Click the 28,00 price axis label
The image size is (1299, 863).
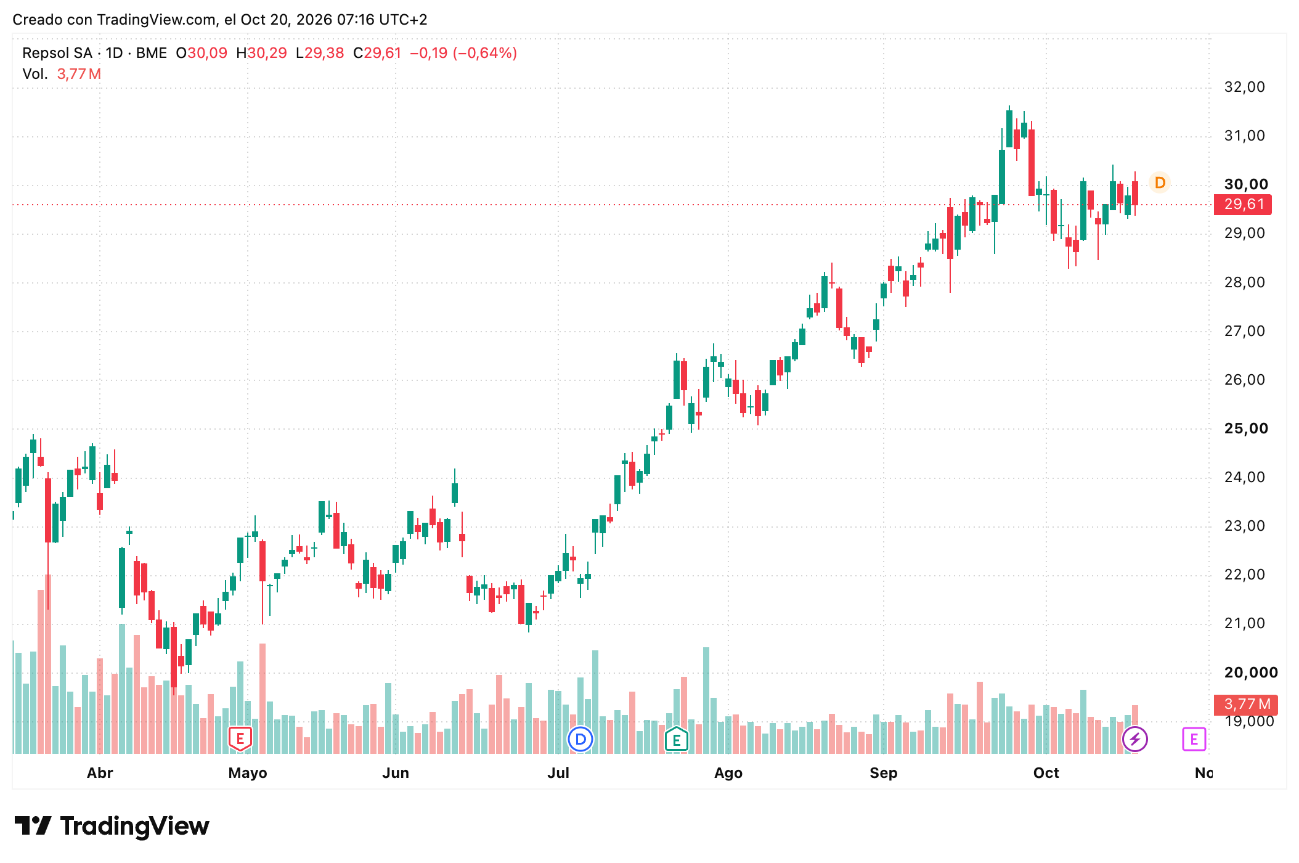[1245, 282]
